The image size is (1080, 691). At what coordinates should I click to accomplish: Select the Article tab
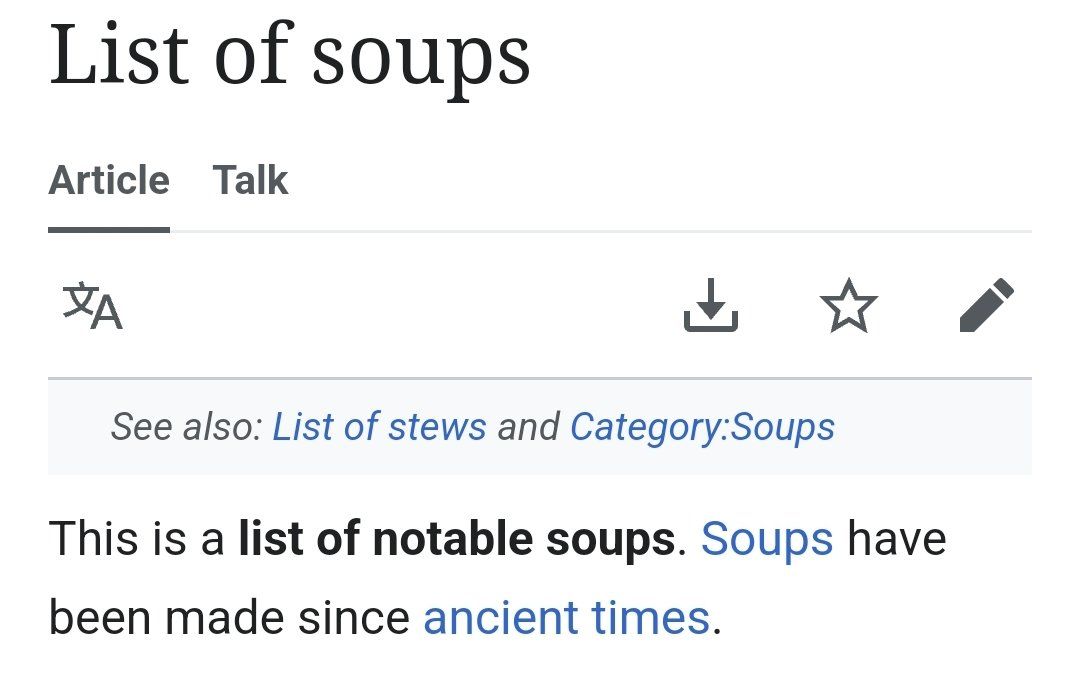point(109,181)
